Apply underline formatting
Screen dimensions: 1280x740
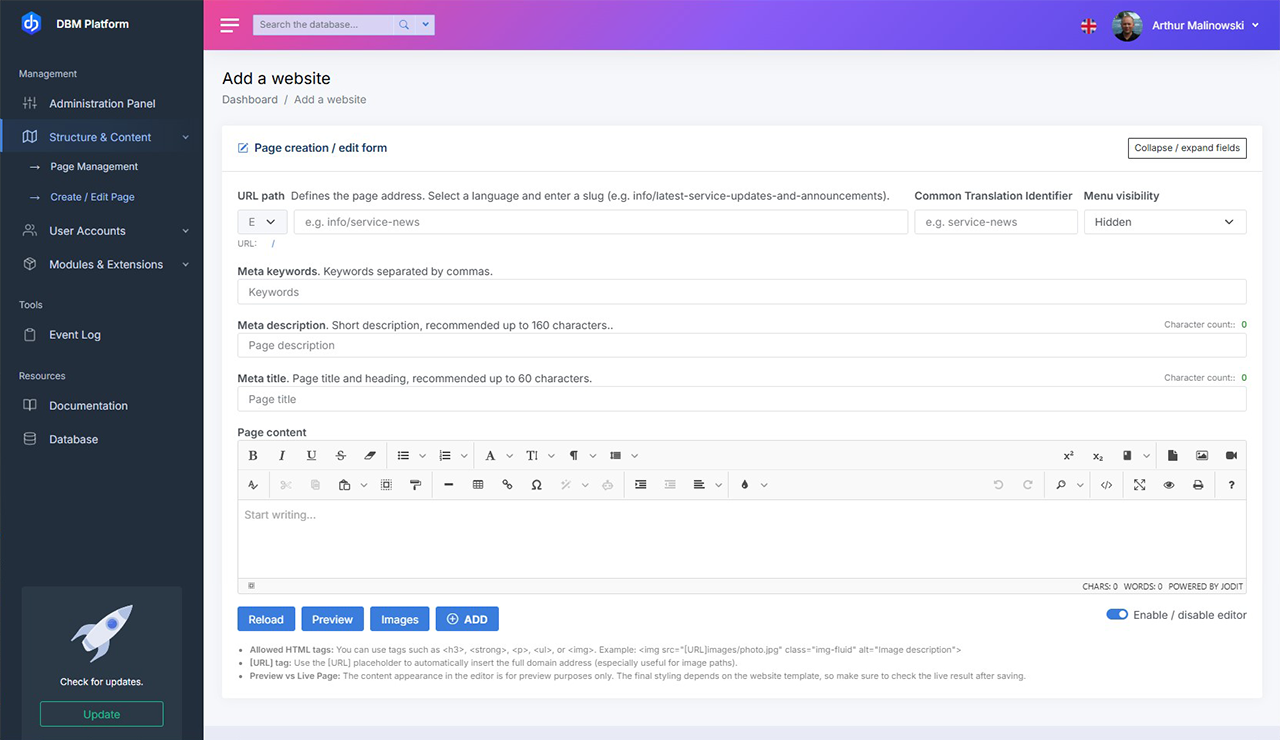311,455
